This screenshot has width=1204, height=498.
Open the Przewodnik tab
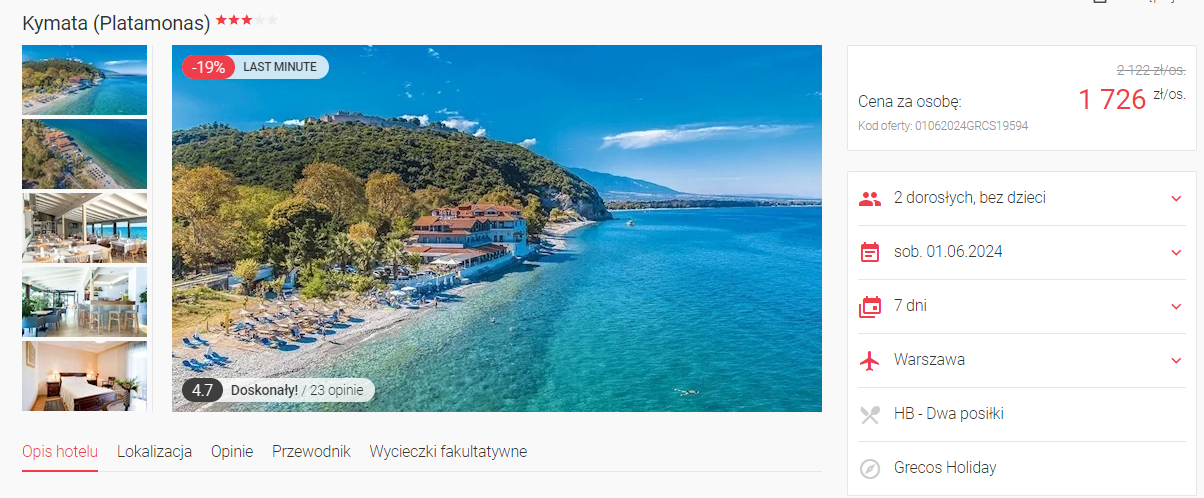[x=311, y=452]
